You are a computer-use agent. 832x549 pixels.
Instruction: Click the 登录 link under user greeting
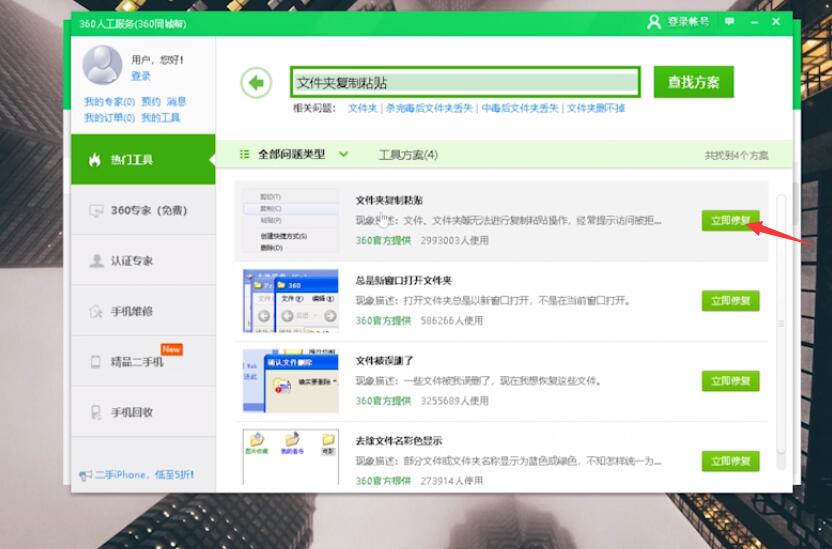(141, 76)
